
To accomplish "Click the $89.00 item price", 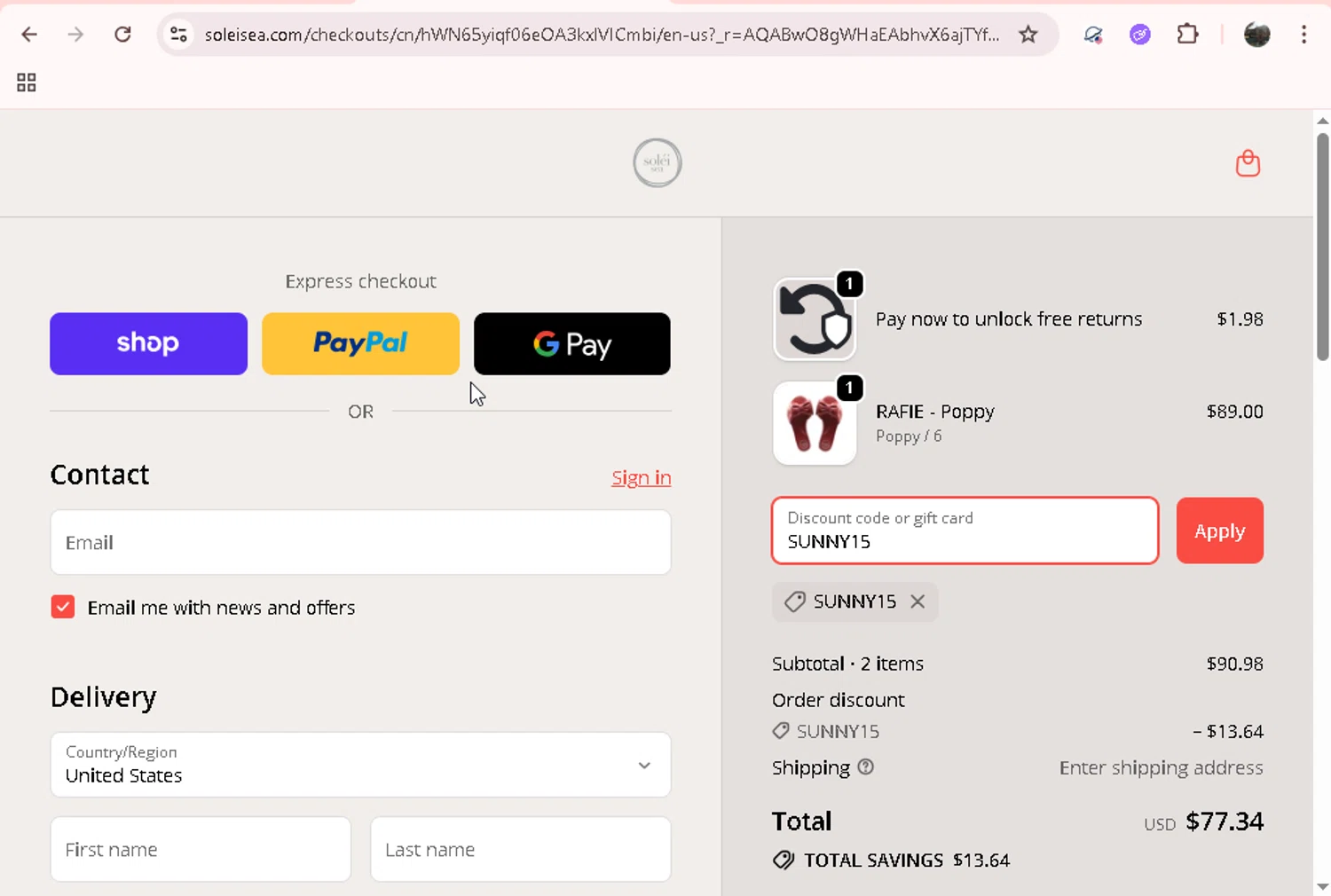I will (x=1234, y=412).
